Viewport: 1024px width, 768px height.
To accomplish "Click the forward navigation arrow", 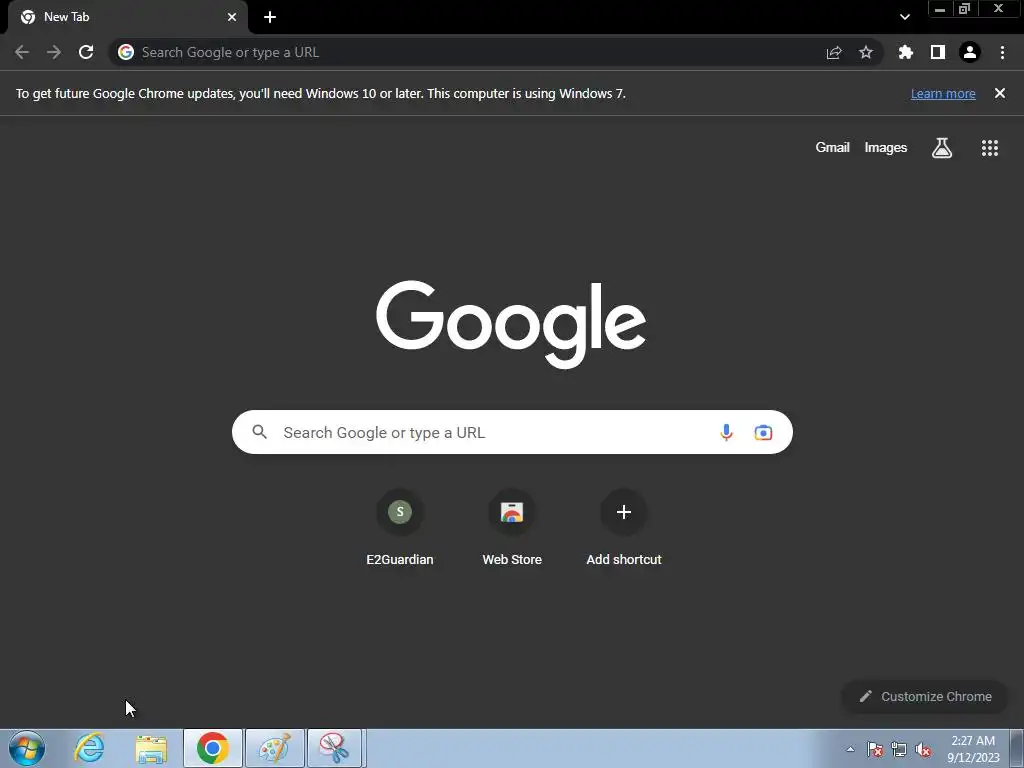I will click(54, 52).
